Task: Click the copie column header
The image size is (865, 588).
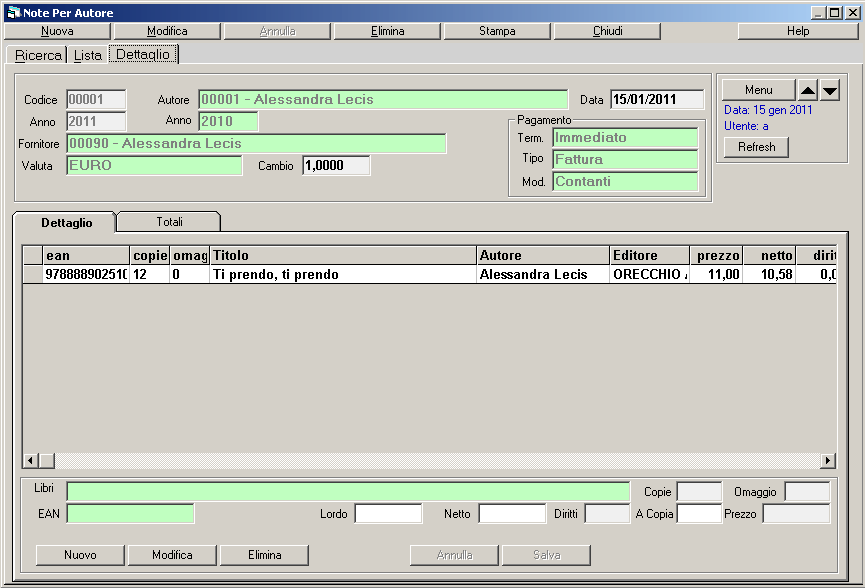Action: (x=149, y=255)
